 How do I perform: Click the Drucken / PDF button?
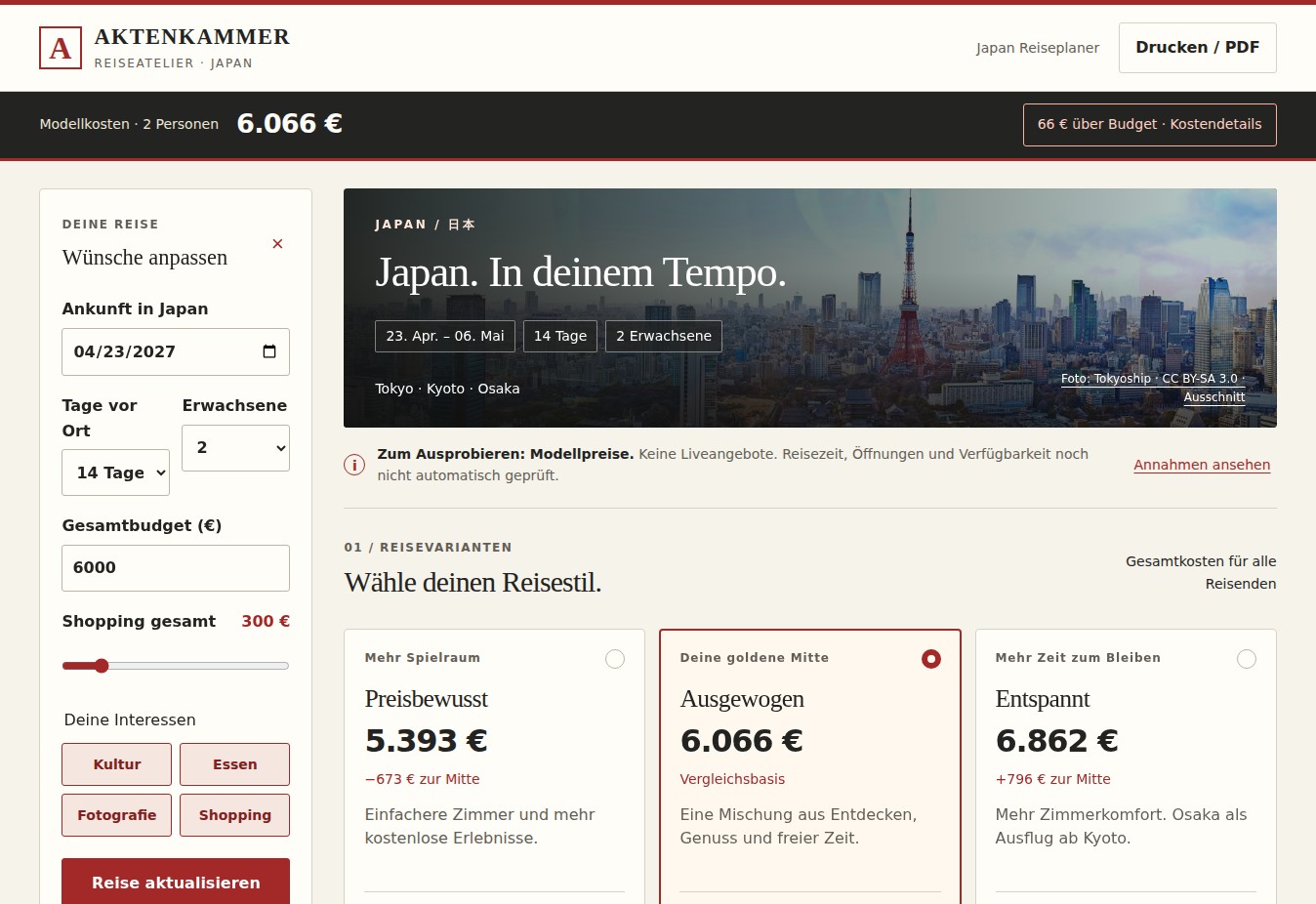[x=1198, y=48]
